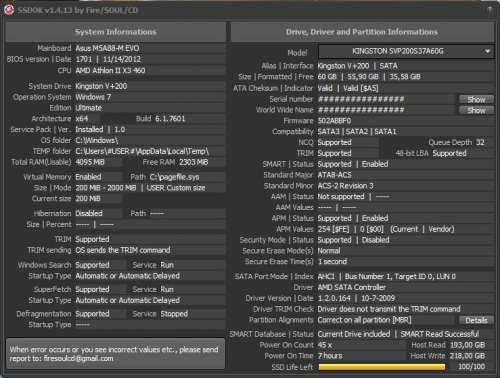The image size is (500, 378).
Task: Click the yellow SSD Life Left bar
Action: 382,367
